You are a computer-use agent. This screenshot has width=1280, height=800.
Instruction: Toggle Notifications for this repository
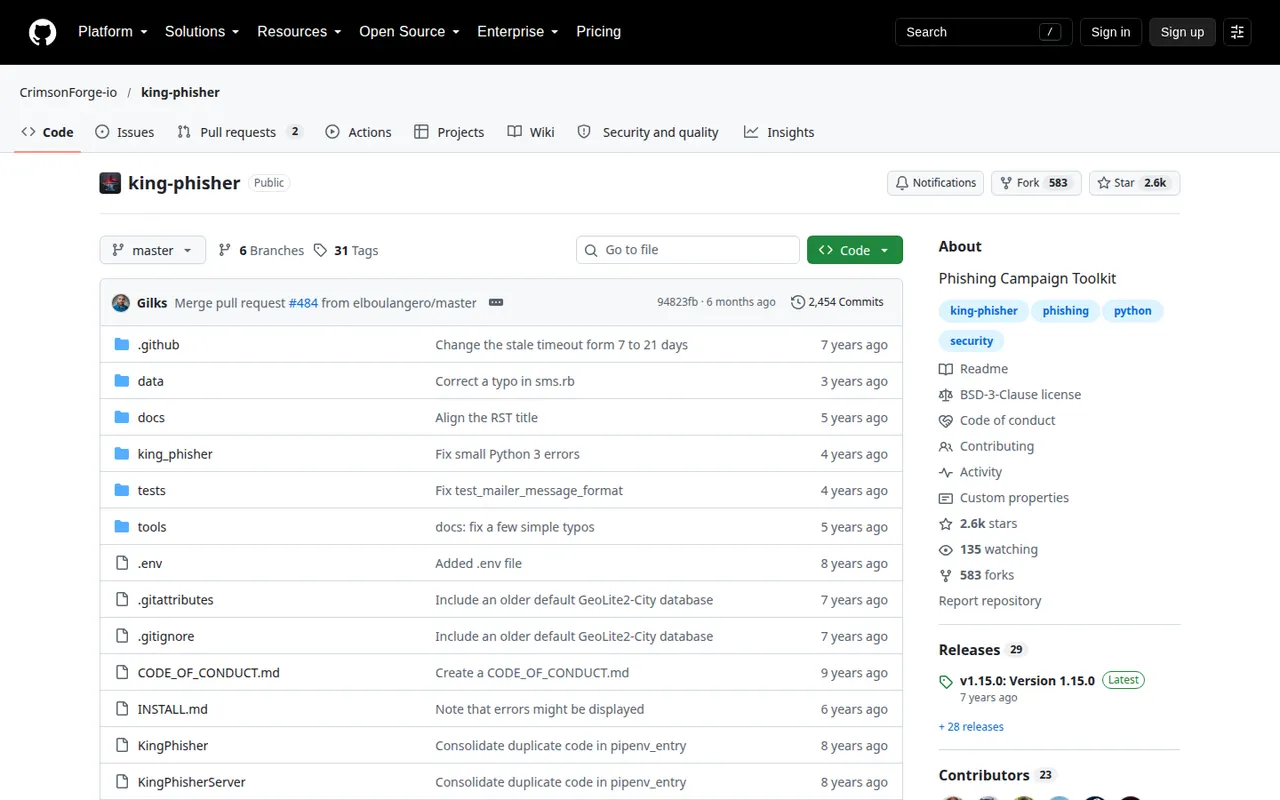[935, 183]
